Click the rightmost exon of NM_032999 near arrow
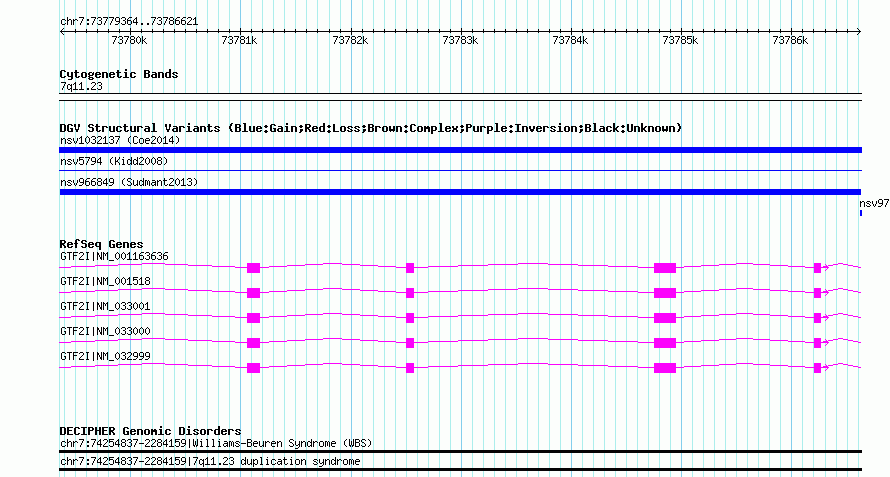The width and height of the screenshot is (890, 477). coord(817,368)
